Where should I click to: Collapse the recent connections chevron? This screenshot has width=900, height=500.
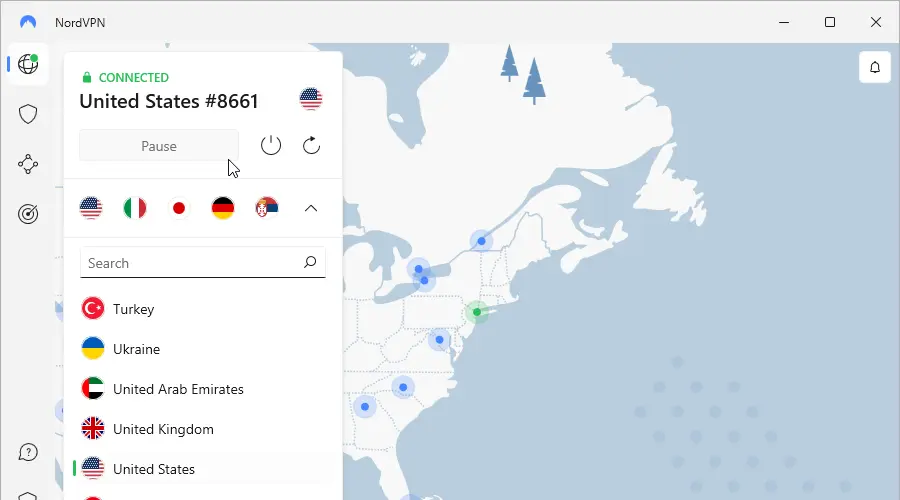tap(311, 208)
